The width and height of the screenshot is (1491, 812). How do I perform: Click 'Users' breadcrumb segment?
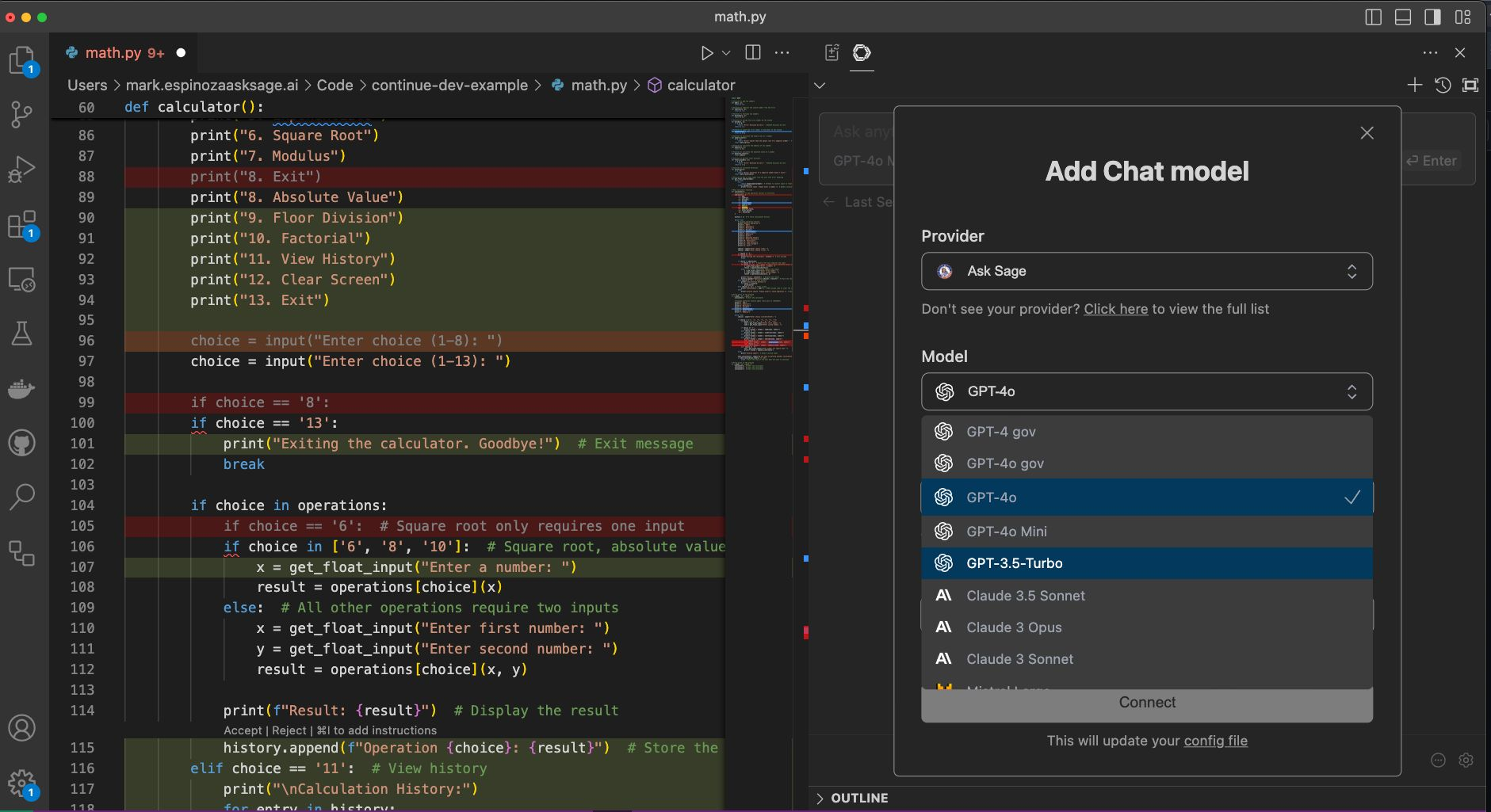click(x=87, y=85)
